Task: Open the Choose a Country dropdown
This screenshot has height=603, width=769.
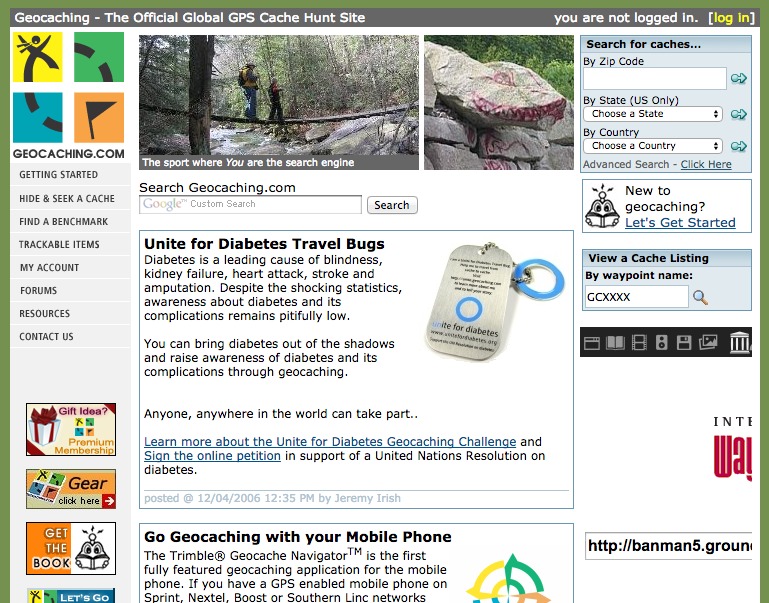Action: [653, 146]
